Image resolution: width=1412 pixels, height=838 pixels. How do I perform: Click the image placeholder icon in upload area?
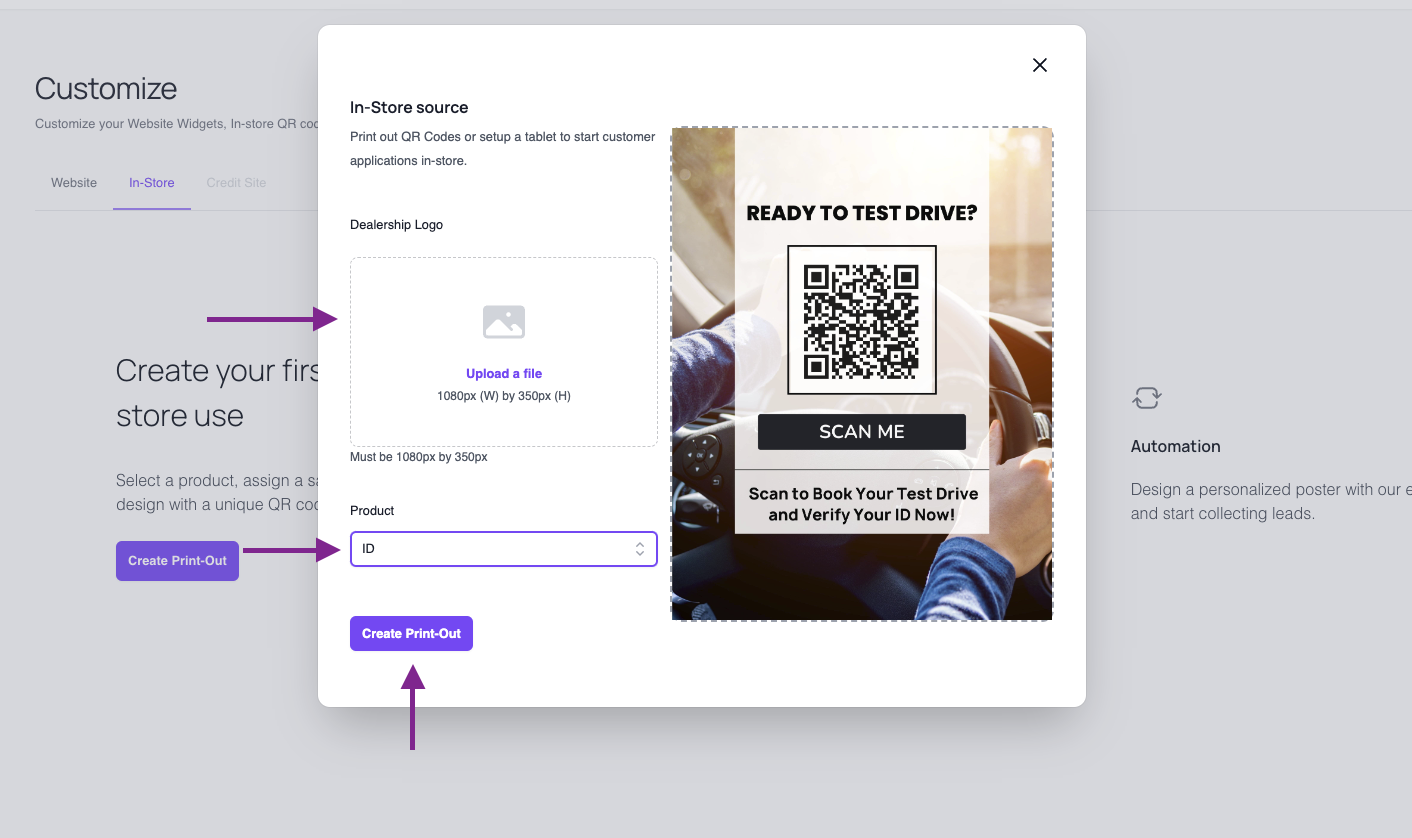(x=504, y=322)
